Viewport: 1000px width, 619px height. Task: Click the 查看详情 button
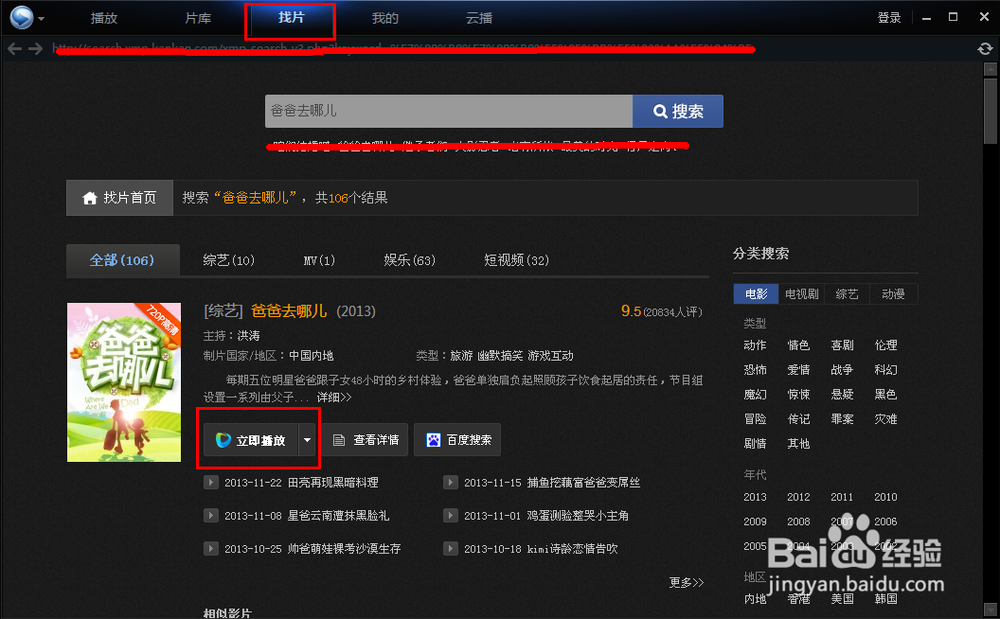point(366,439)
